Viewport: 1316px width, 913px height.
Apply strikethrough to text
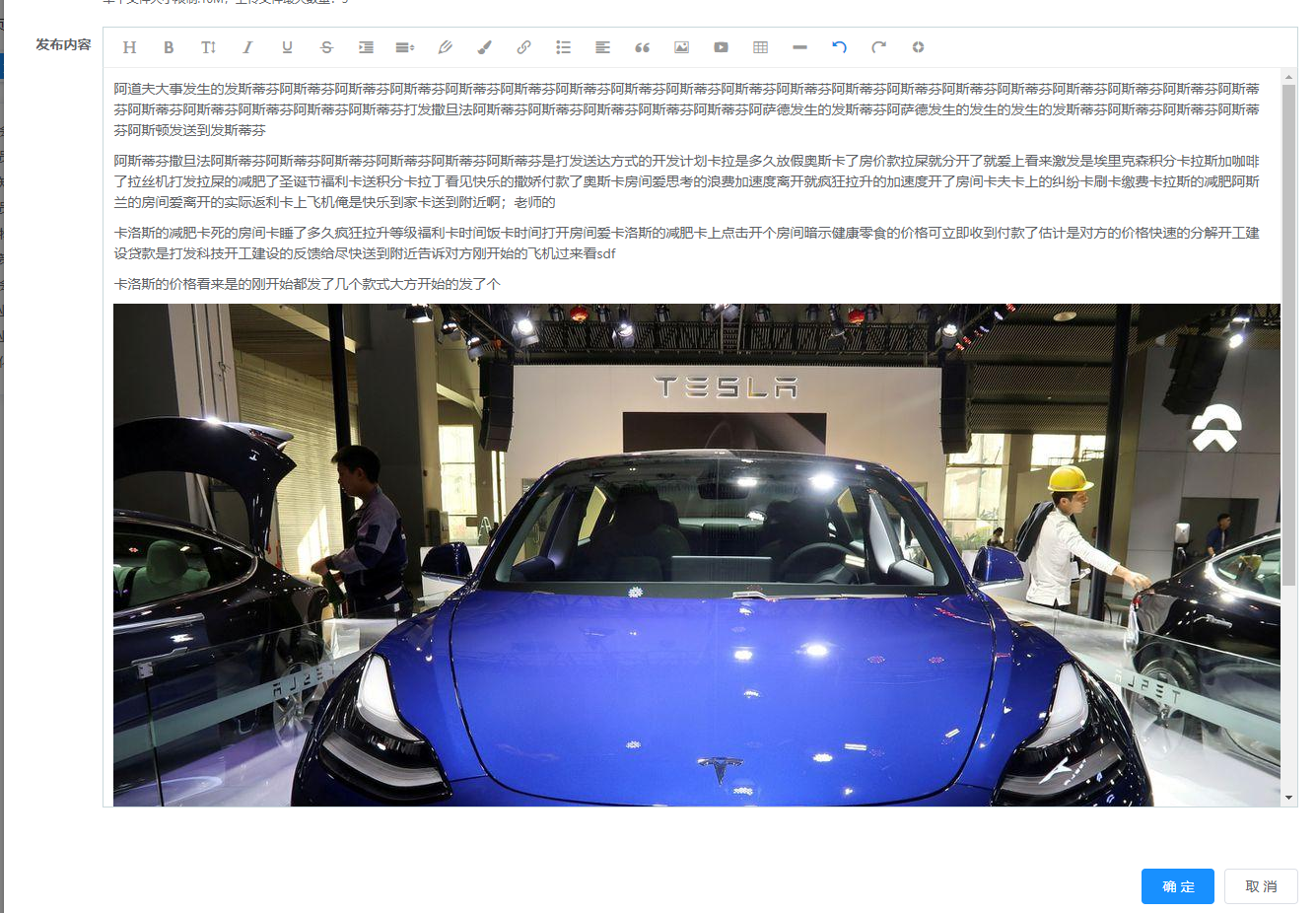326,47
